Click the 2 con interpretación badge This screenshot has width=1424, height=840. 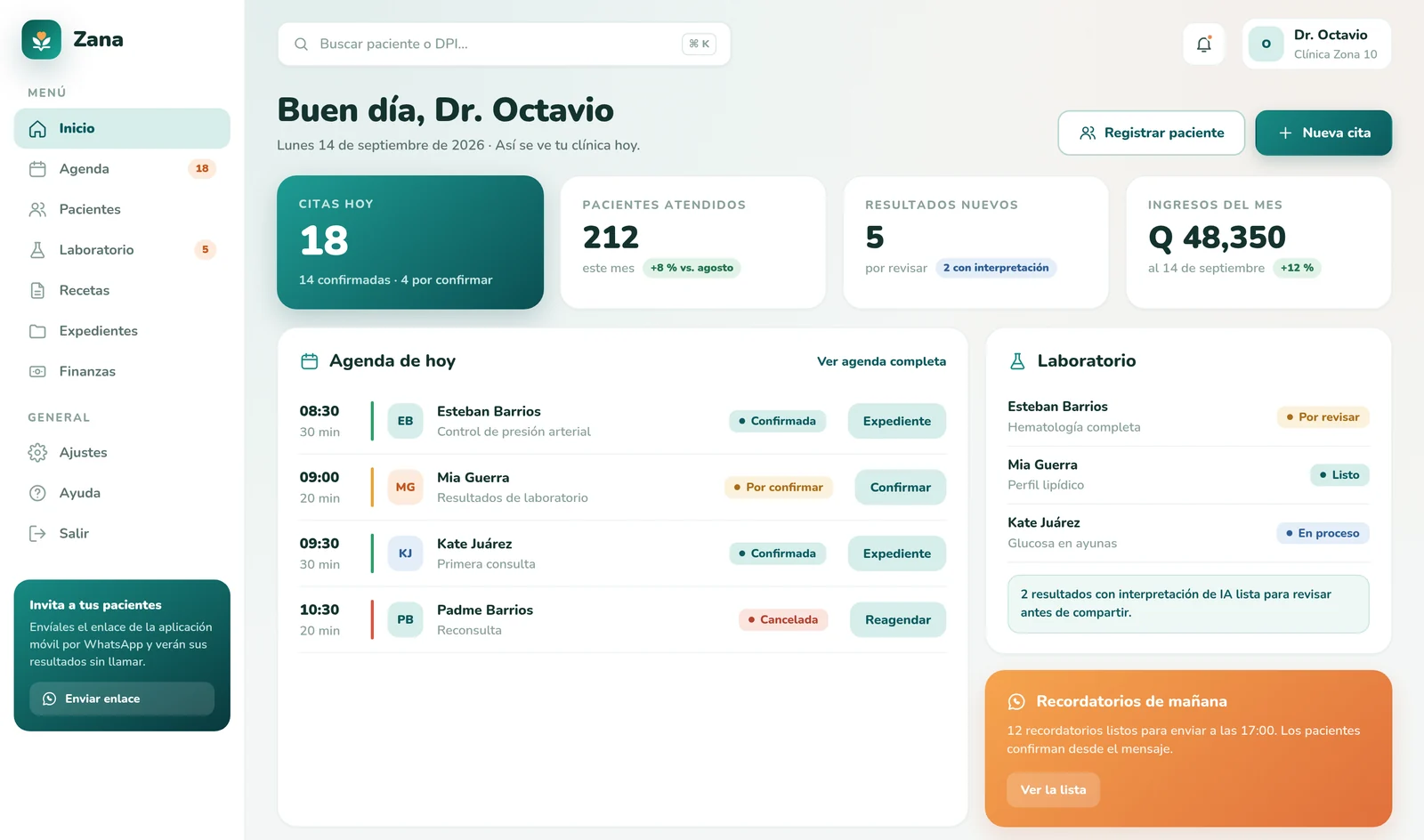[996, 268]
